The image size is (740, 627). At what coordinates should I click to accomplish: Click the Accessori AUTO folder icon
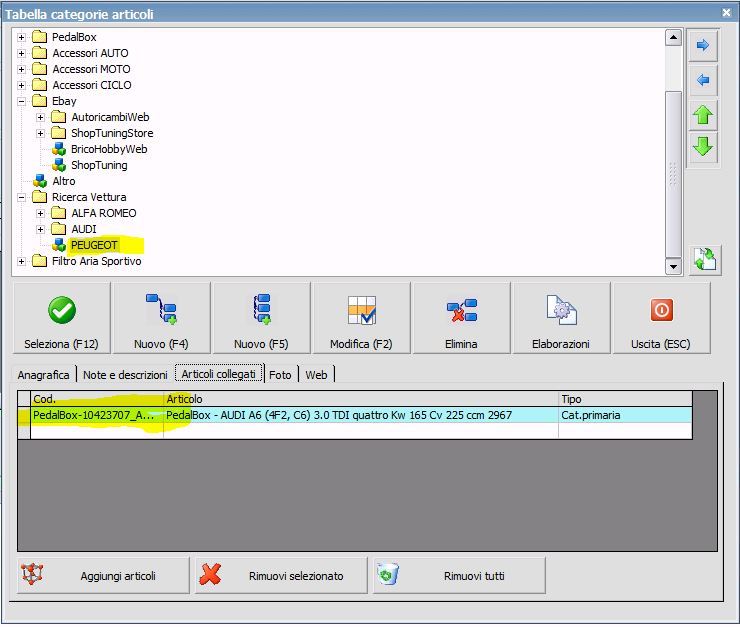click(x=40, y=53)
